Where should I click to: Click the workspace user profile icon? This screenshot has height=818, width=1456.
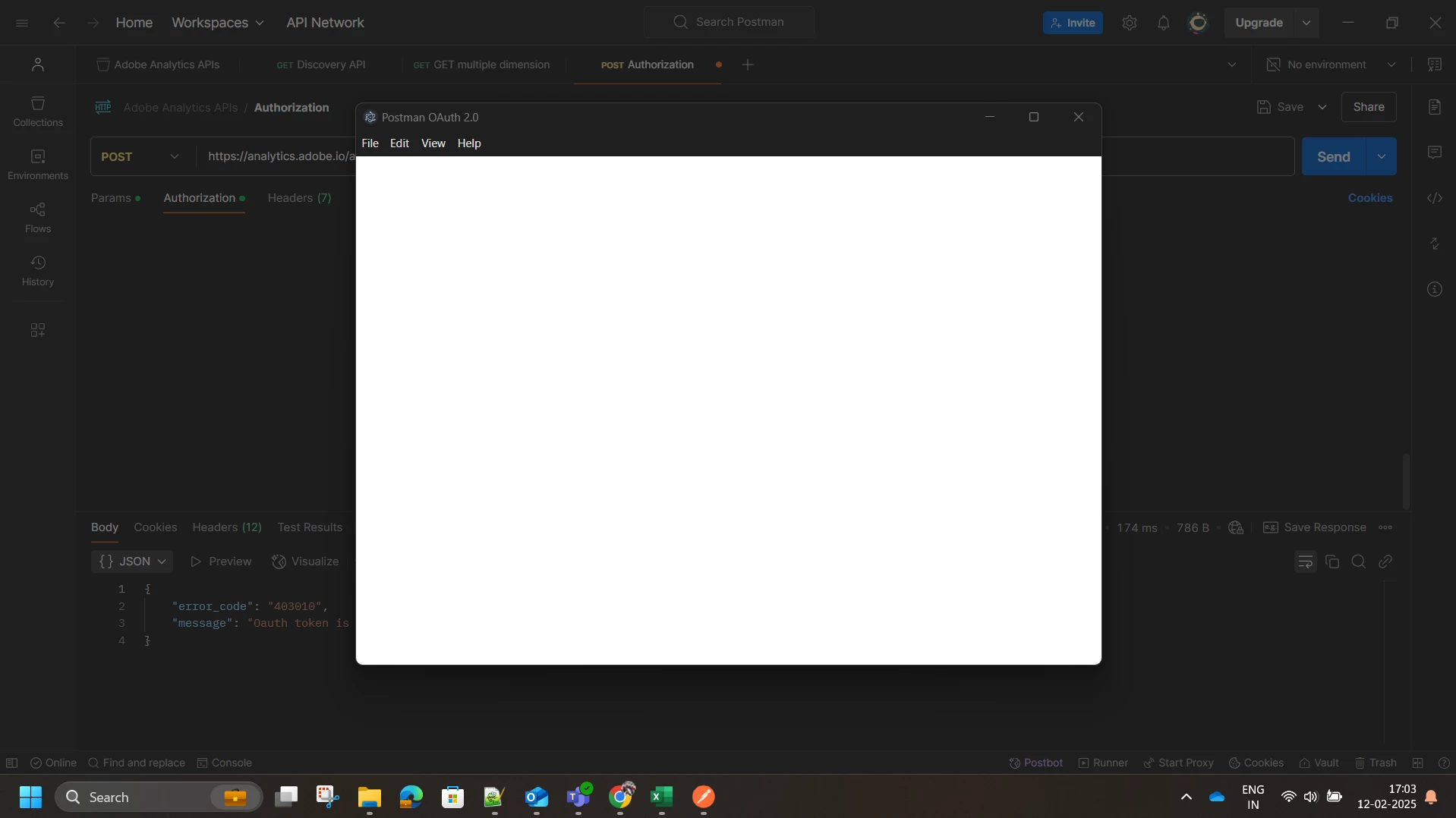point(38,64)
